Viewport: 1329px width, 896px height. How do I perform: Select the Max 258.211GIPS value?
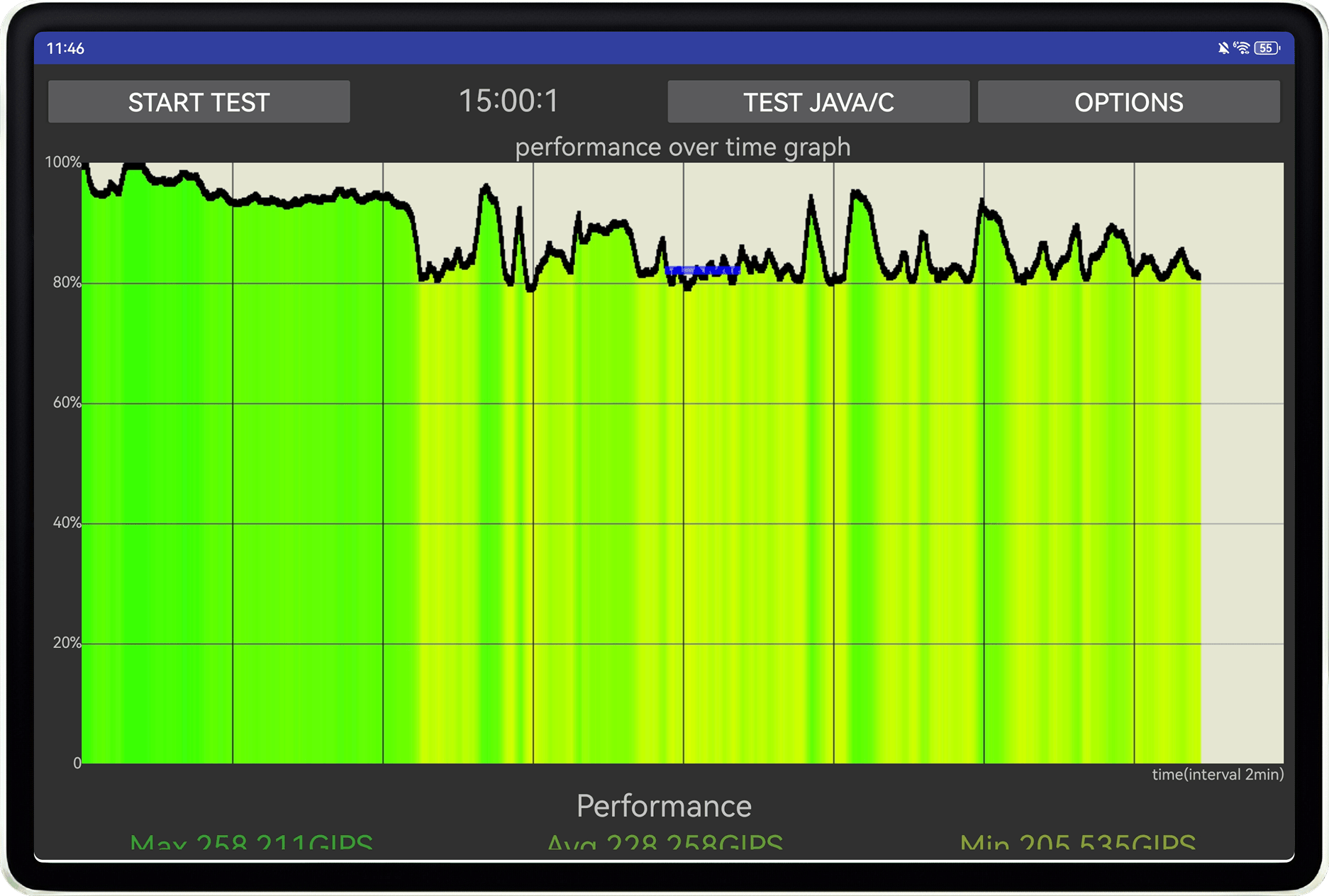point(252,844)
